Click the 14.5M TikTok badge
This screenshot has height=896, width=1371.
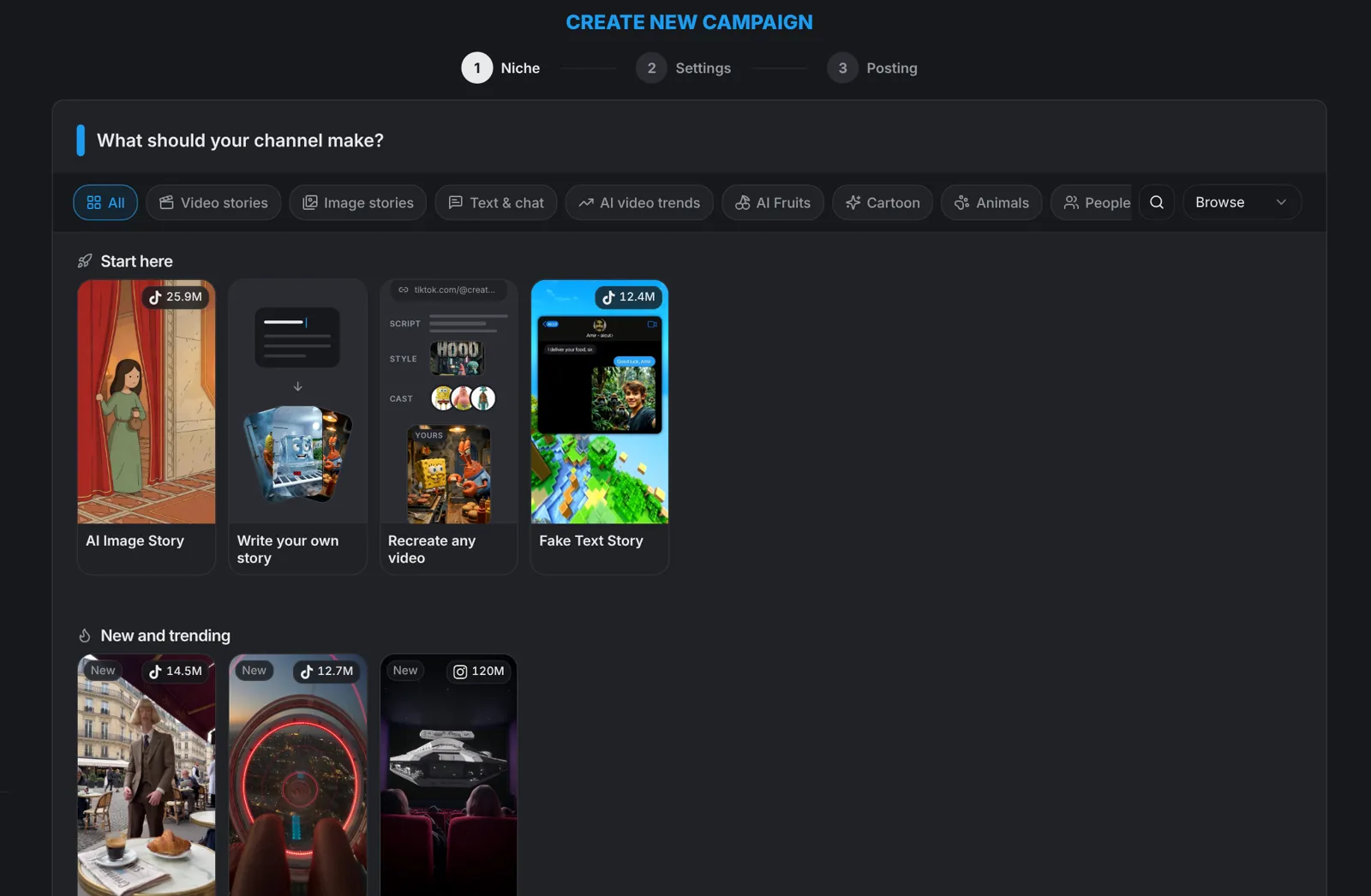(176, 672)
